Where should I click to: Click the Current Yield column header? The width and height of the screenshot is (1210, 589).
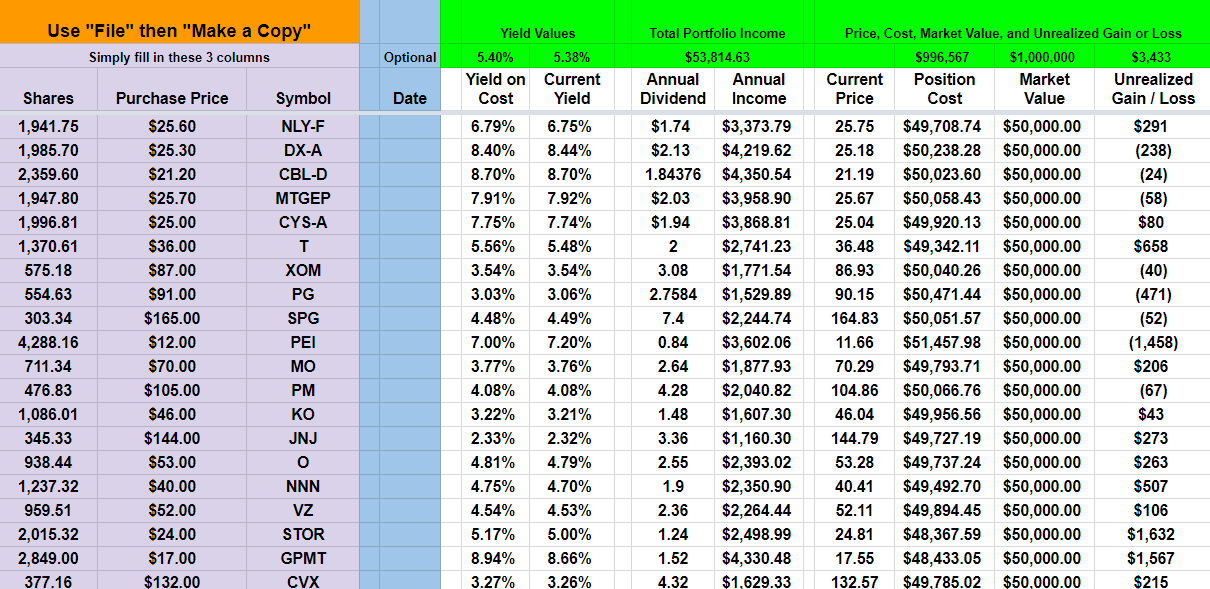pyautogui.click(x=572, y=89)
